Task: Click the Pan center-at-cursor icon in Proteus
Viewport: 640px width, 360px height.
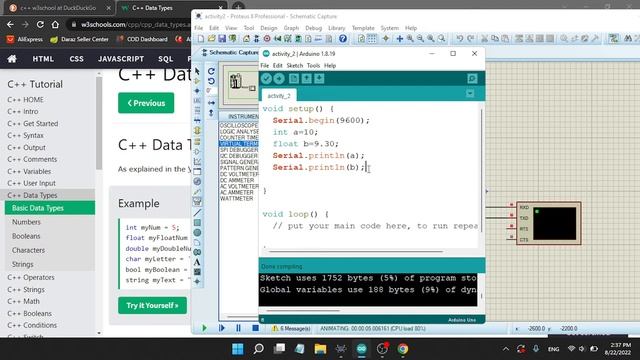Action: click(x=400, y=38)
